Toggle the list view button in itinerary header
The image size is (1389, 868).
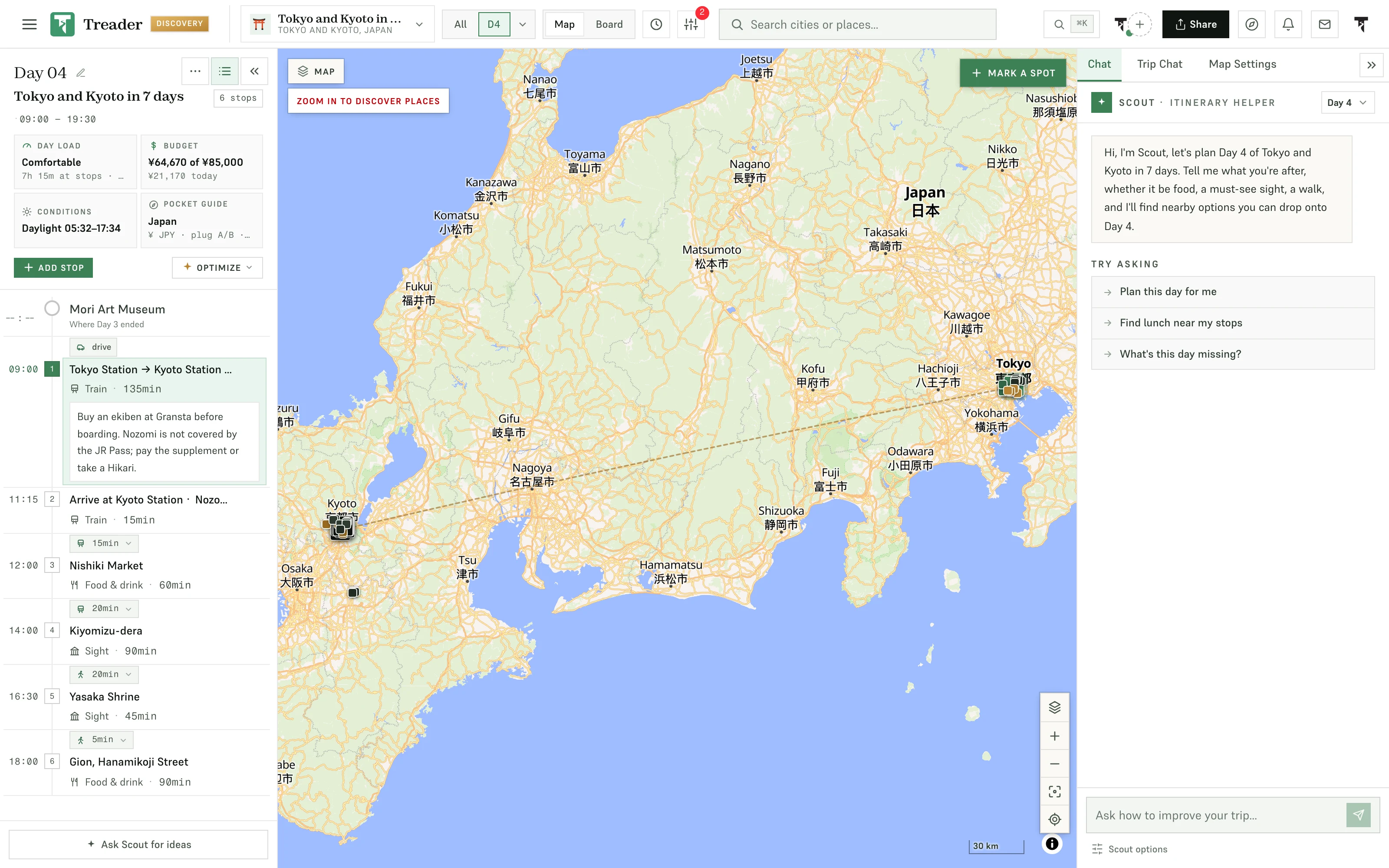224,71
